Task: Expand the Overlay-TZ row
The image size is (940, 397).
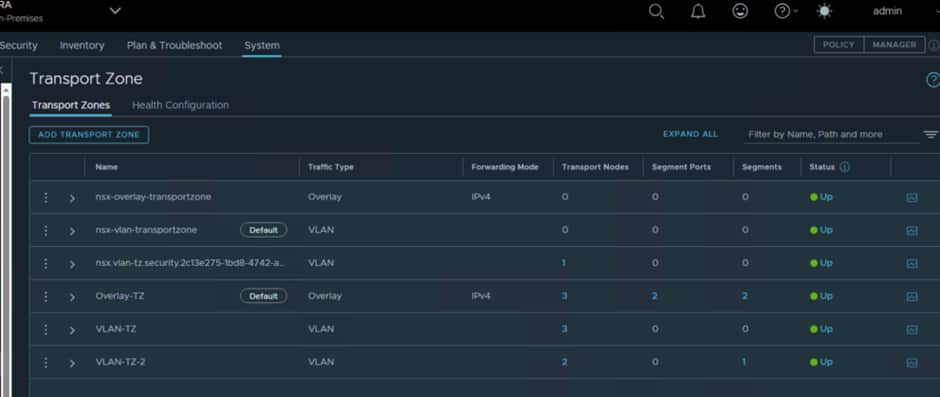Action: pos(72,297)
